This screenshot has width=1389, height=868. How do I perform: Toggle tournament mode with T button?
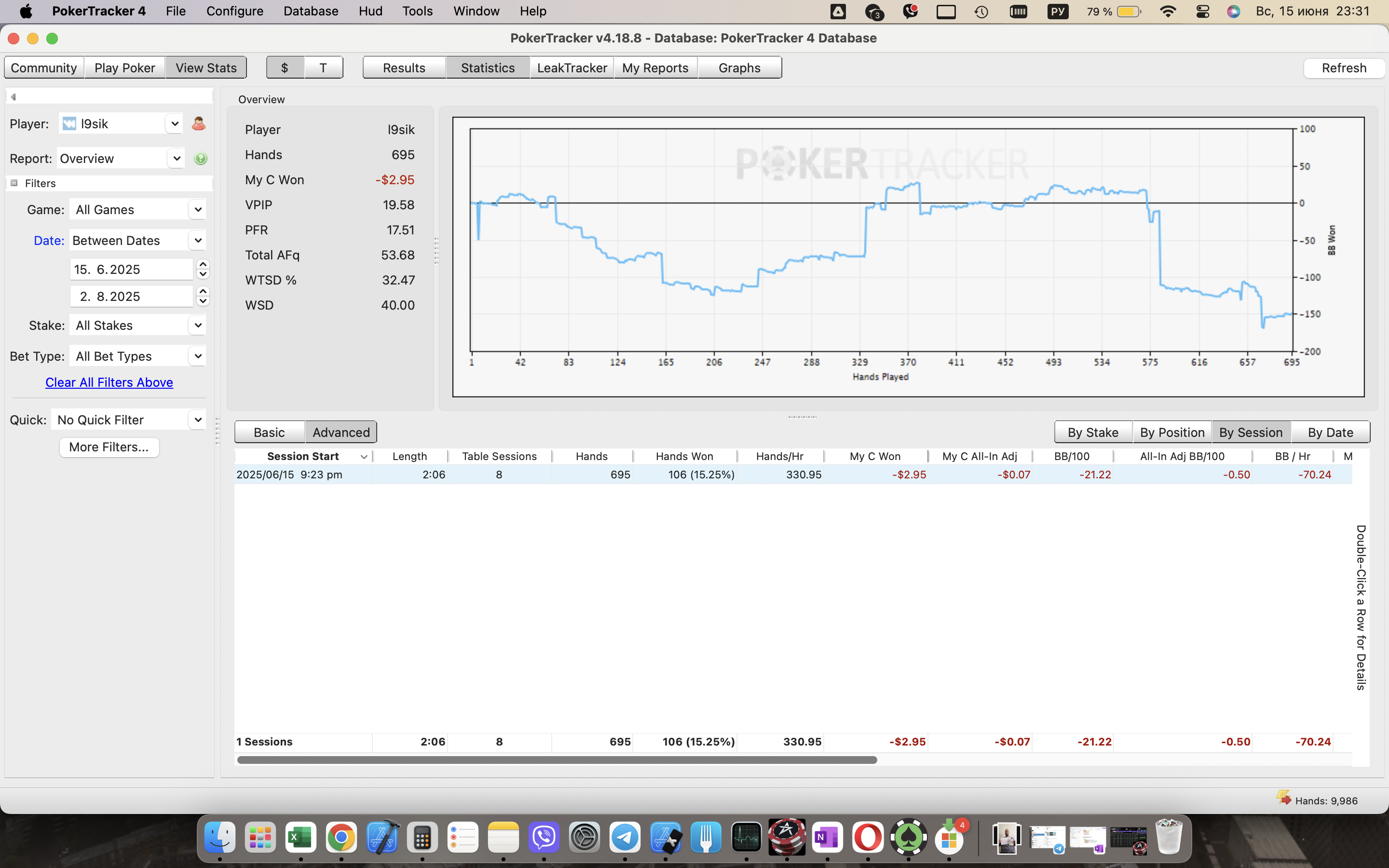point(323,68)
